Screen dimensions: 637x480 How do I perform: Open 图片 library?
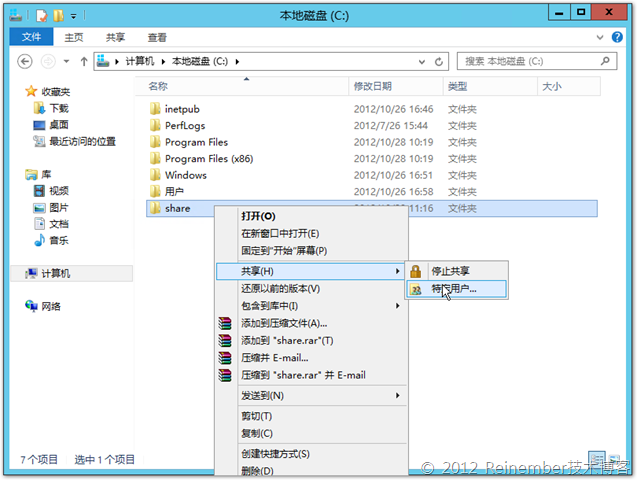59,208
